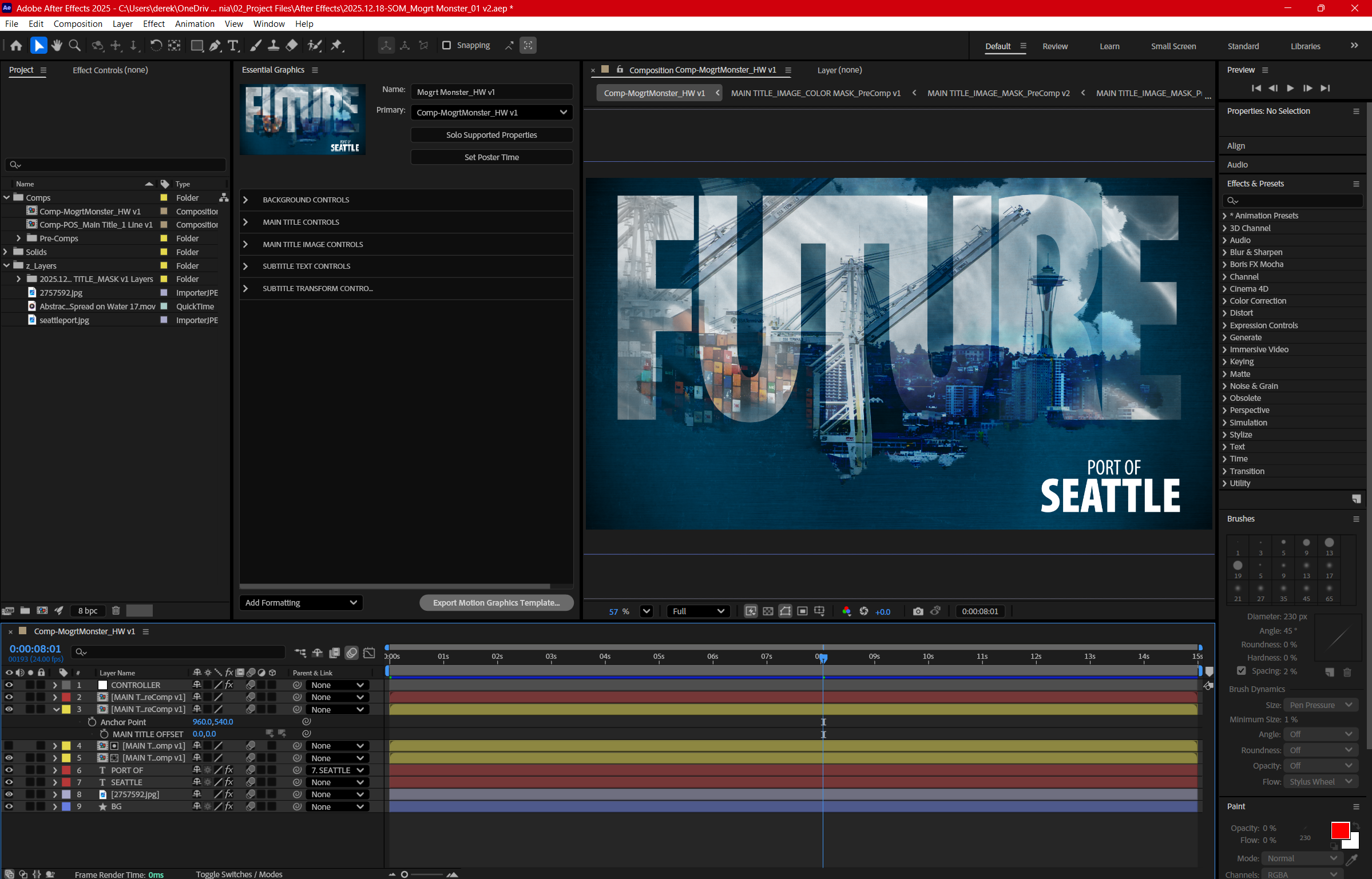Click Export Motion Graphics Template button

coord(496,603)
